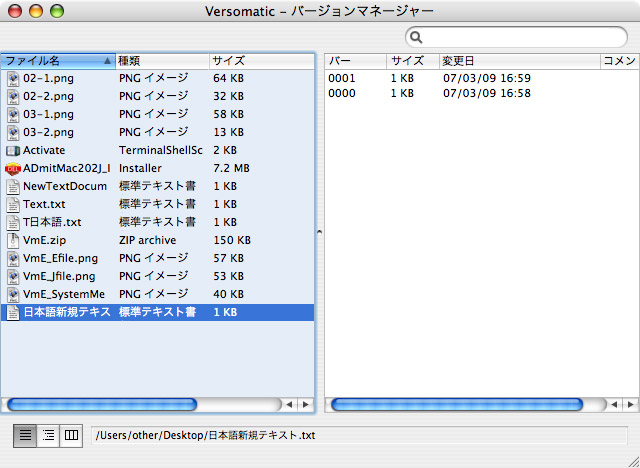Viewport: 640px width, 468px height.
Task: Click the ADmitMac202J installer icon
Action: 13,169
